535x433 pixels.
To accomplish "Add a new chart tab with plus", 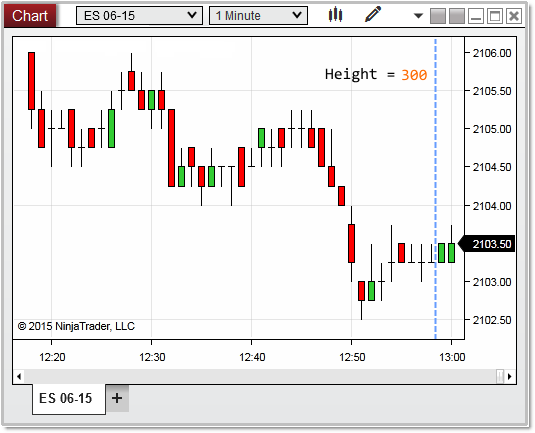I will [x=117, y=398].
